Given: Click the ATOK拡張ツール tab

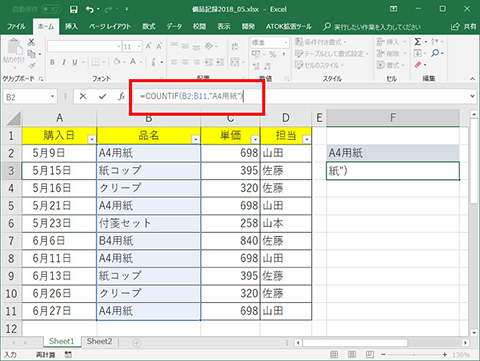Looking at the screenshot, I should tap(289, 27).
